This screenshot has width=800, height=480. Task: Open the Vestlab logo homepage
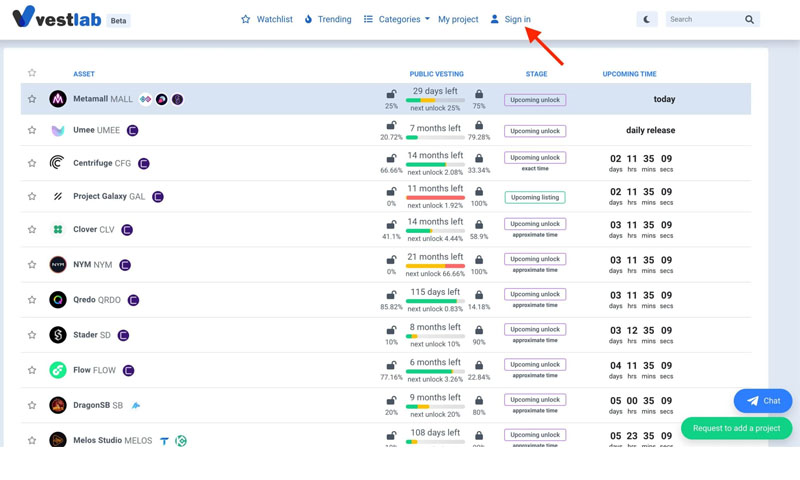coord(57,17)
